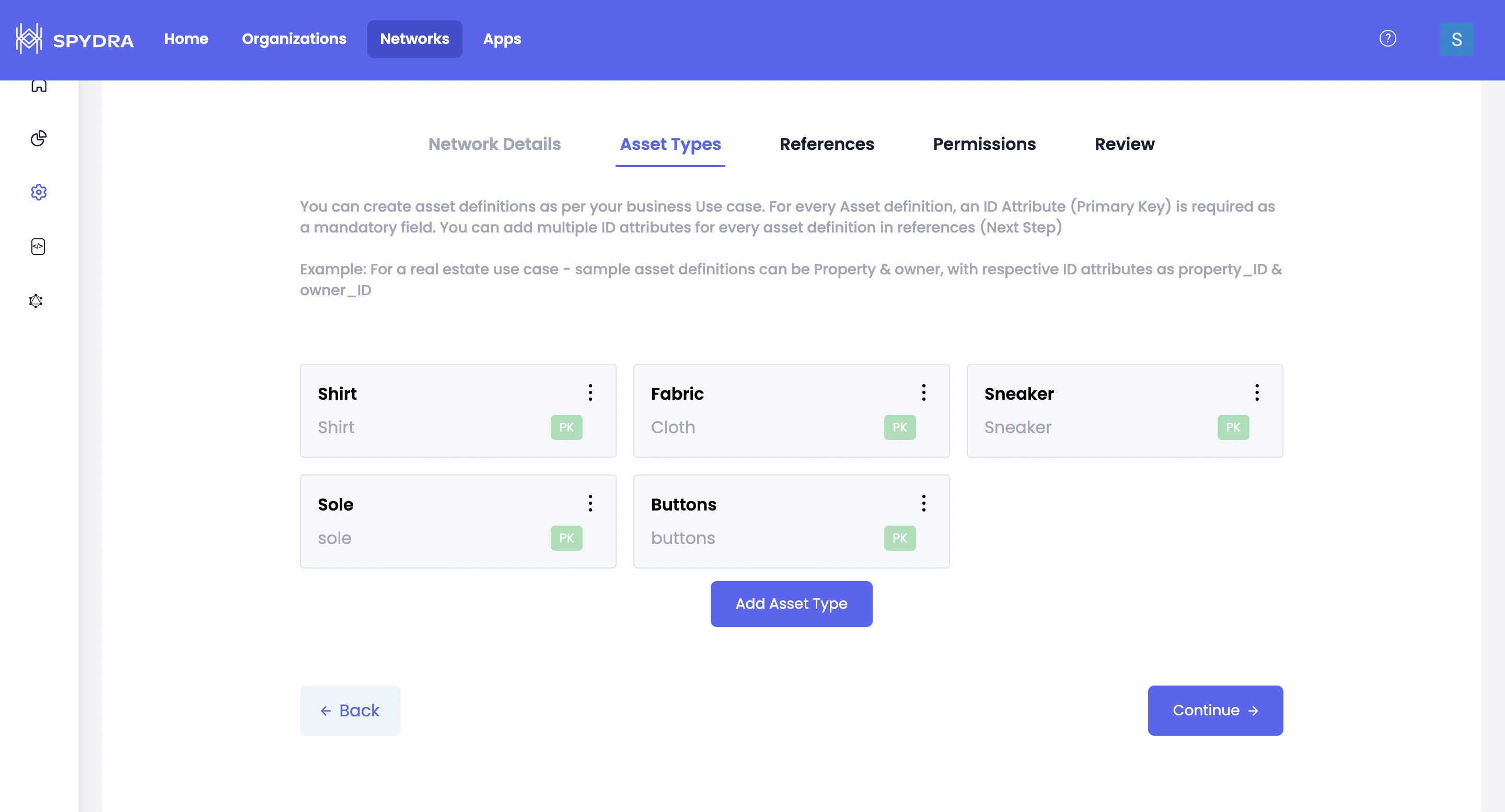Open the Sole card options menu

click(x=590, y=504)
